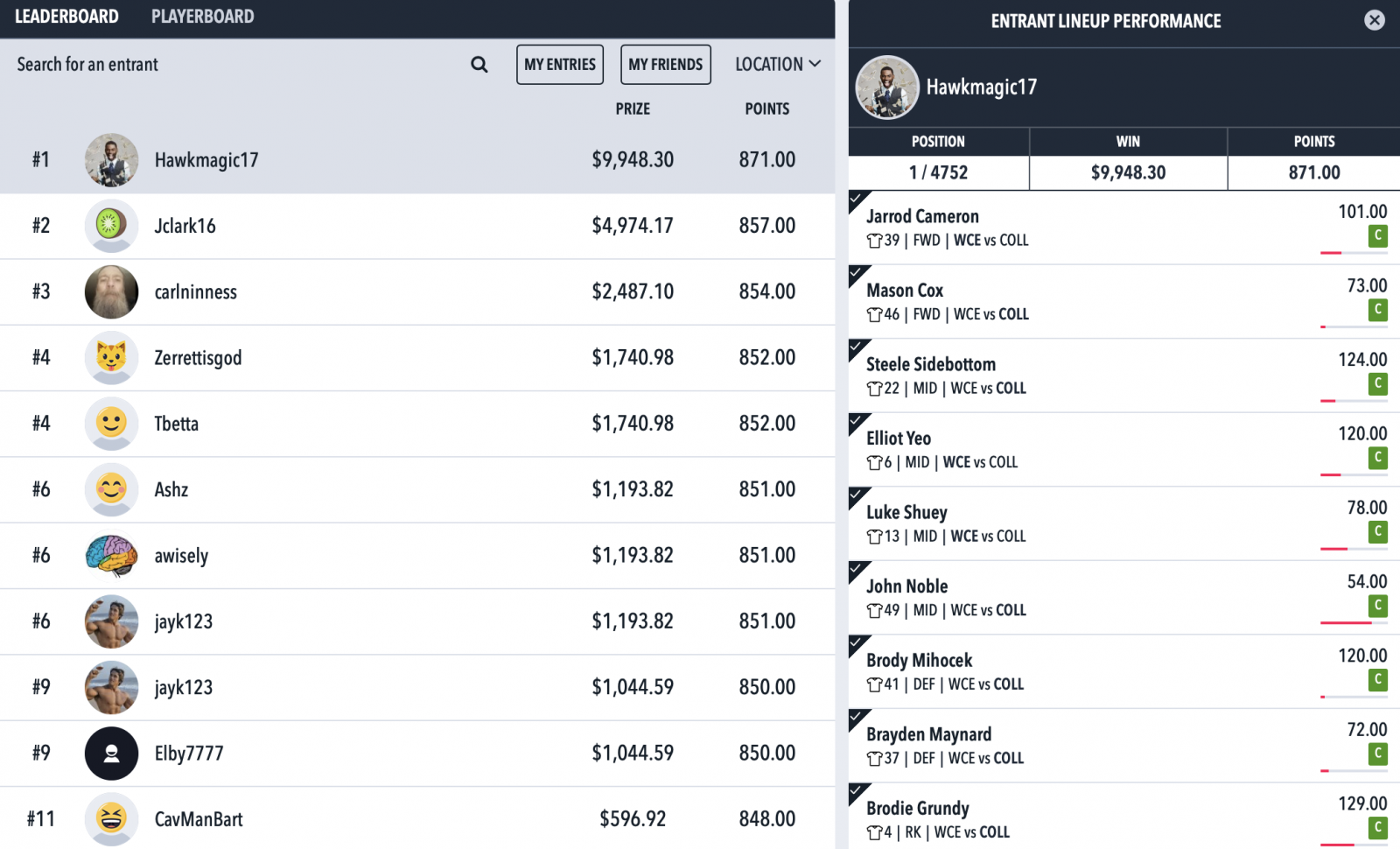1400x849 pixels.
Task: Click Jclark16's kiwi avatar
Action: 111,226
